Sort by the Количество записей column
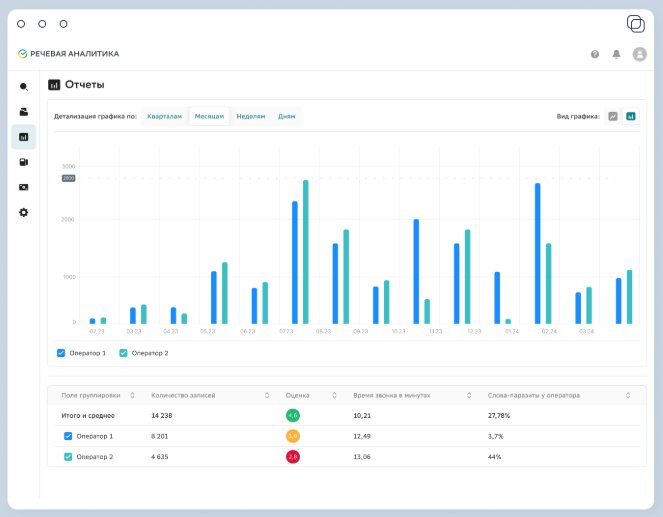The image size is (663, 517). pyautogui.click(x=267, y=395)
